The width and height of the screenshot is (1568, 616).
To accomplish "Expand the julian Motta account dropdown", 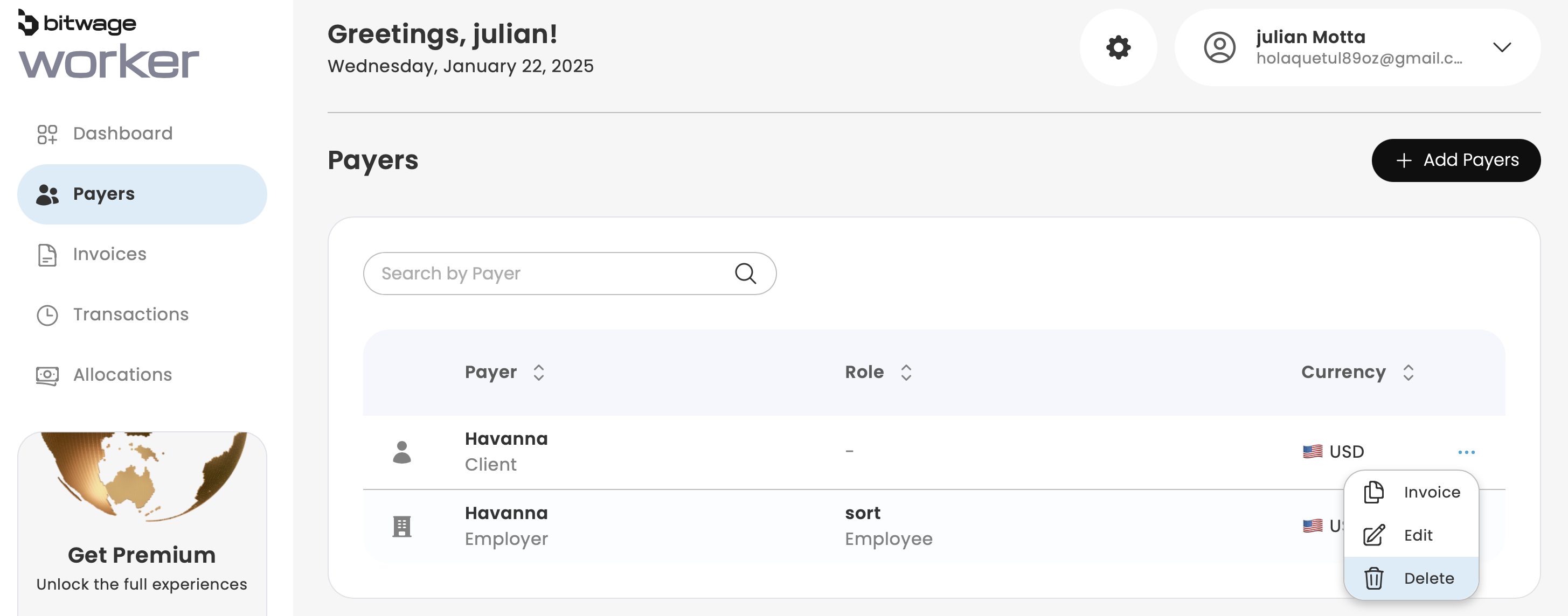I will pyautogui.click(x=1502, y=47).
